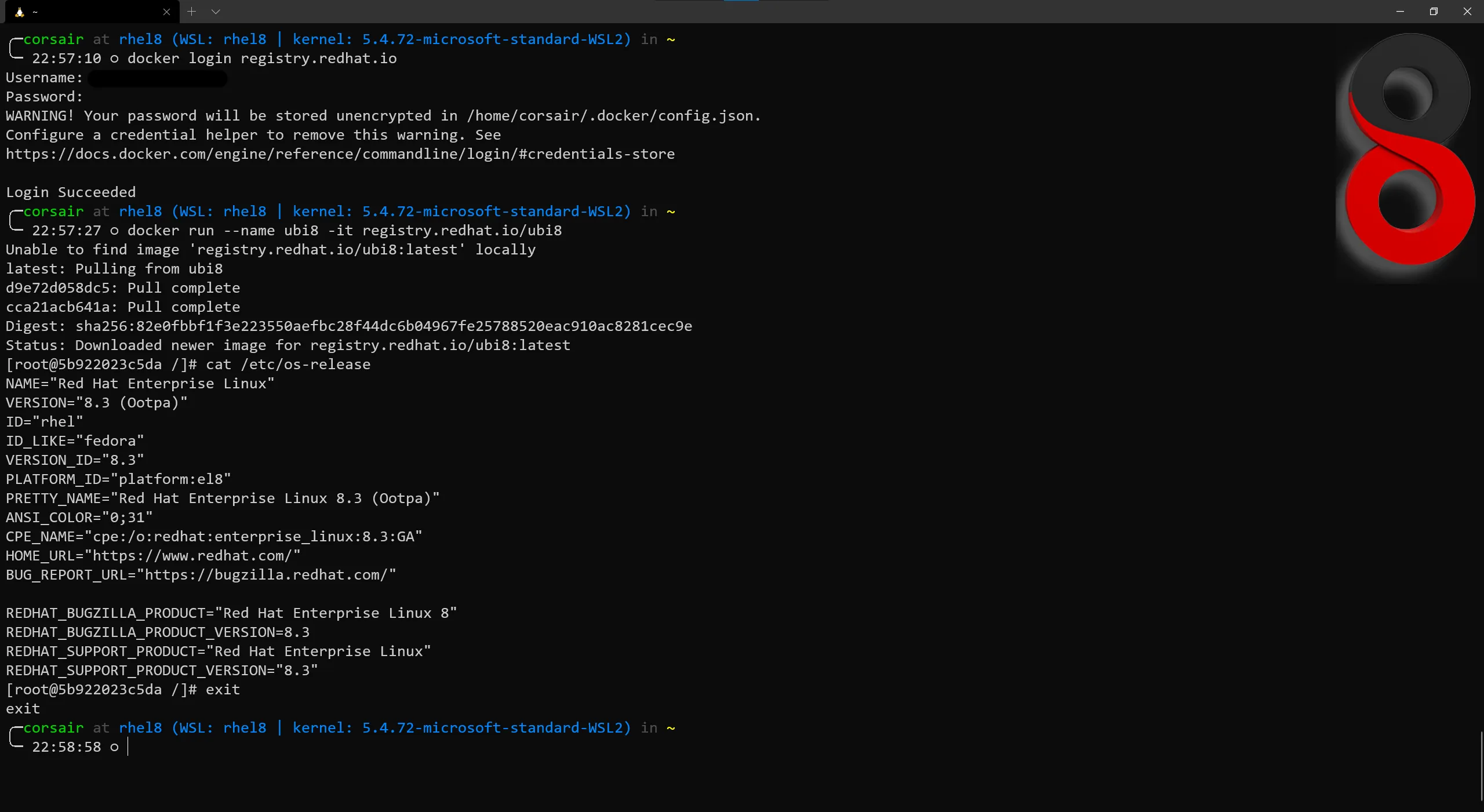This screenshot has height=812, width=1484.
Task: Minimize the terminal window
Action: [1400, 12]
